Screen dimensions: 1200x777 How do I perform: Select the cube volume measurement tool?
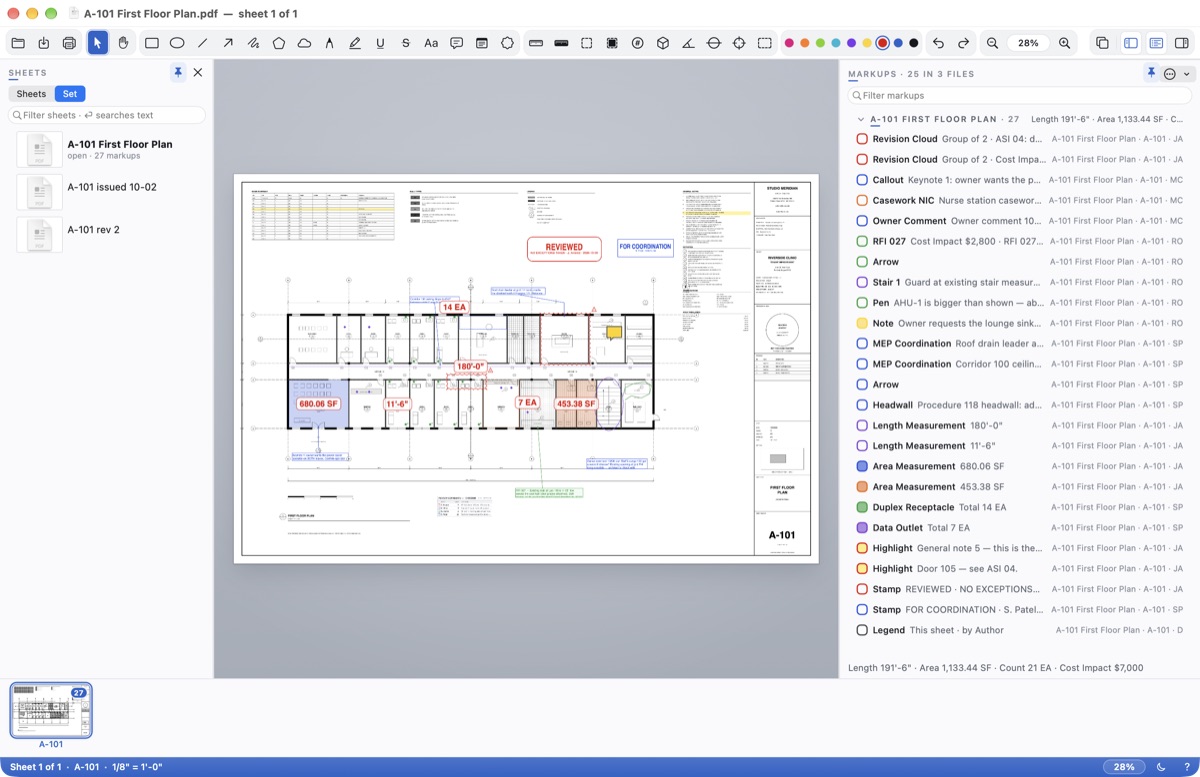[663, 43]
